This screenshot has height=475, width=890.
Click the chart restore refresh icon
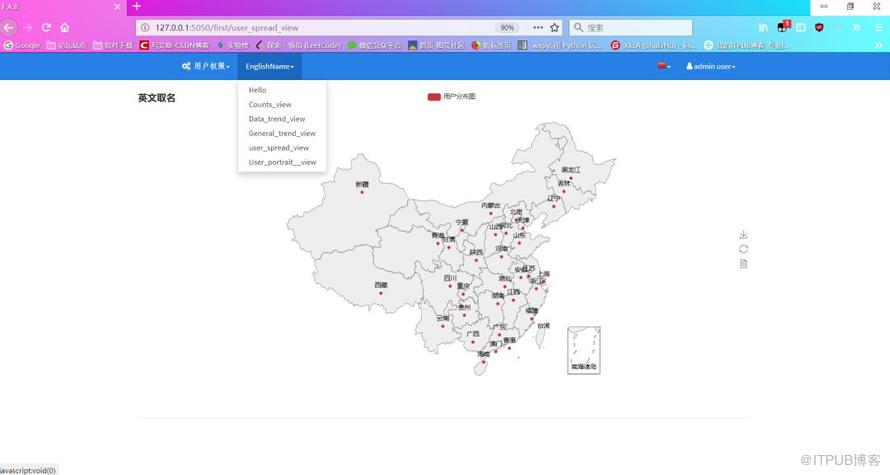pos(744,249)
